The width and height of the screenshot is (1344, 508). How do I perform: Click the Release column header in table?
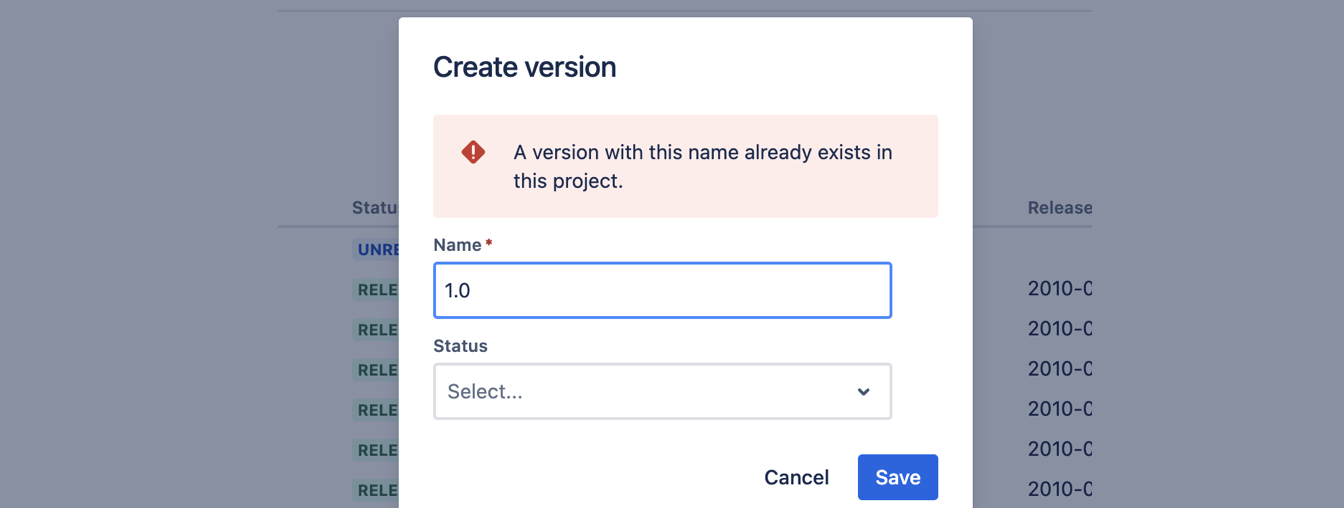click(x=1060, y=208)
